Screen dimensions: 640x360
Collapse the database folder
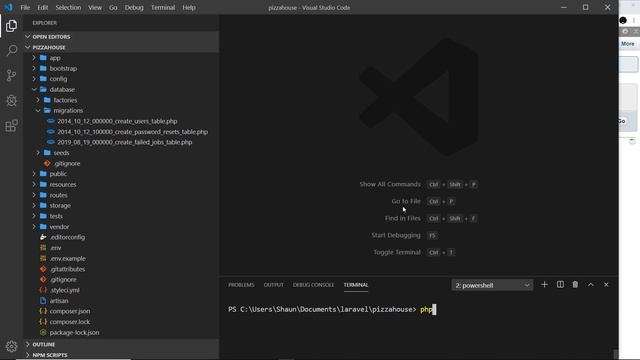point(62,89)
